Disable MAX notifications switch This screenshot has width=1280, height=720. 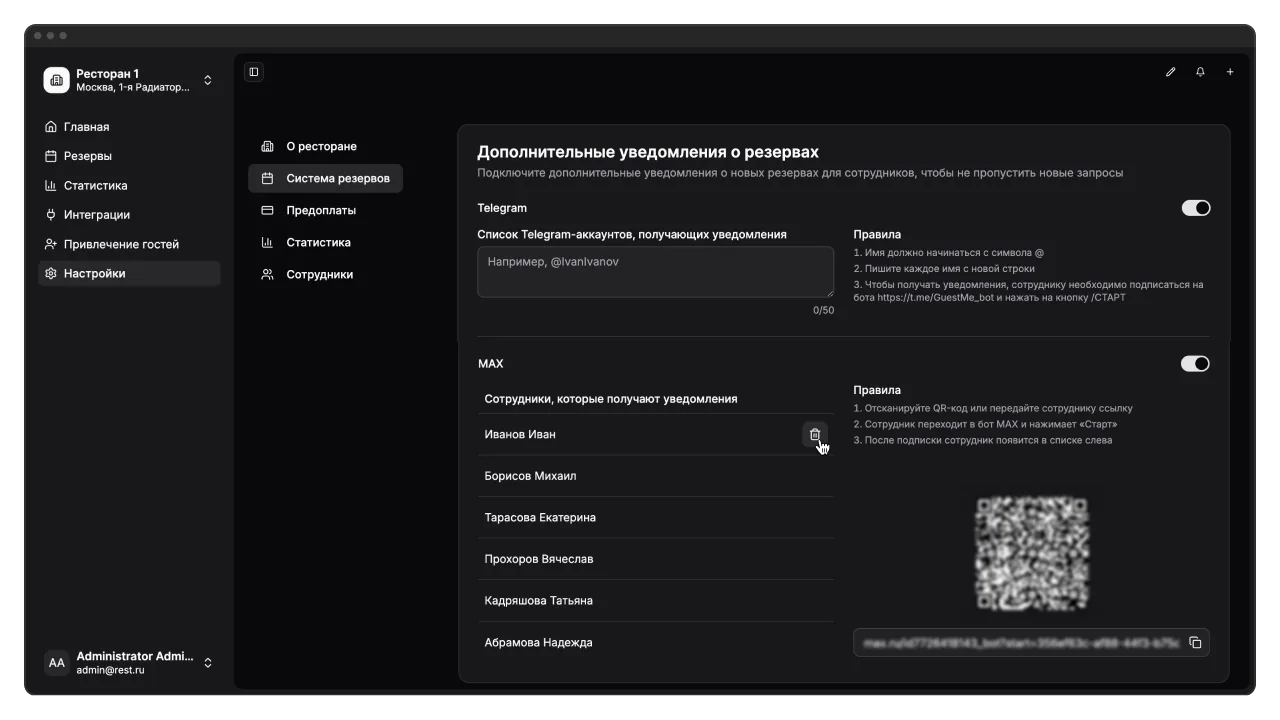(x=1196, y=363)
